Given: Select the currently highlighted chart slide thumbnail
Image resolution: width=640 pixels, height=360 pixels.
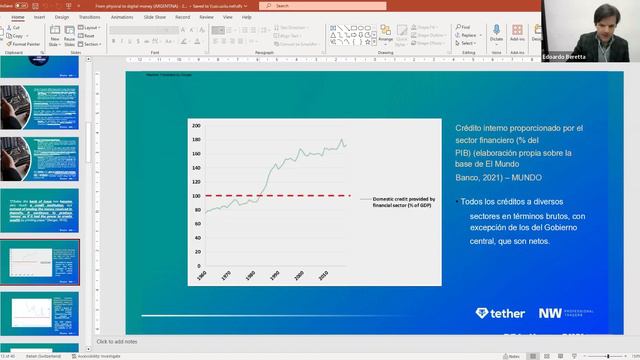Looking at the screenshot, I should [40, 262].
